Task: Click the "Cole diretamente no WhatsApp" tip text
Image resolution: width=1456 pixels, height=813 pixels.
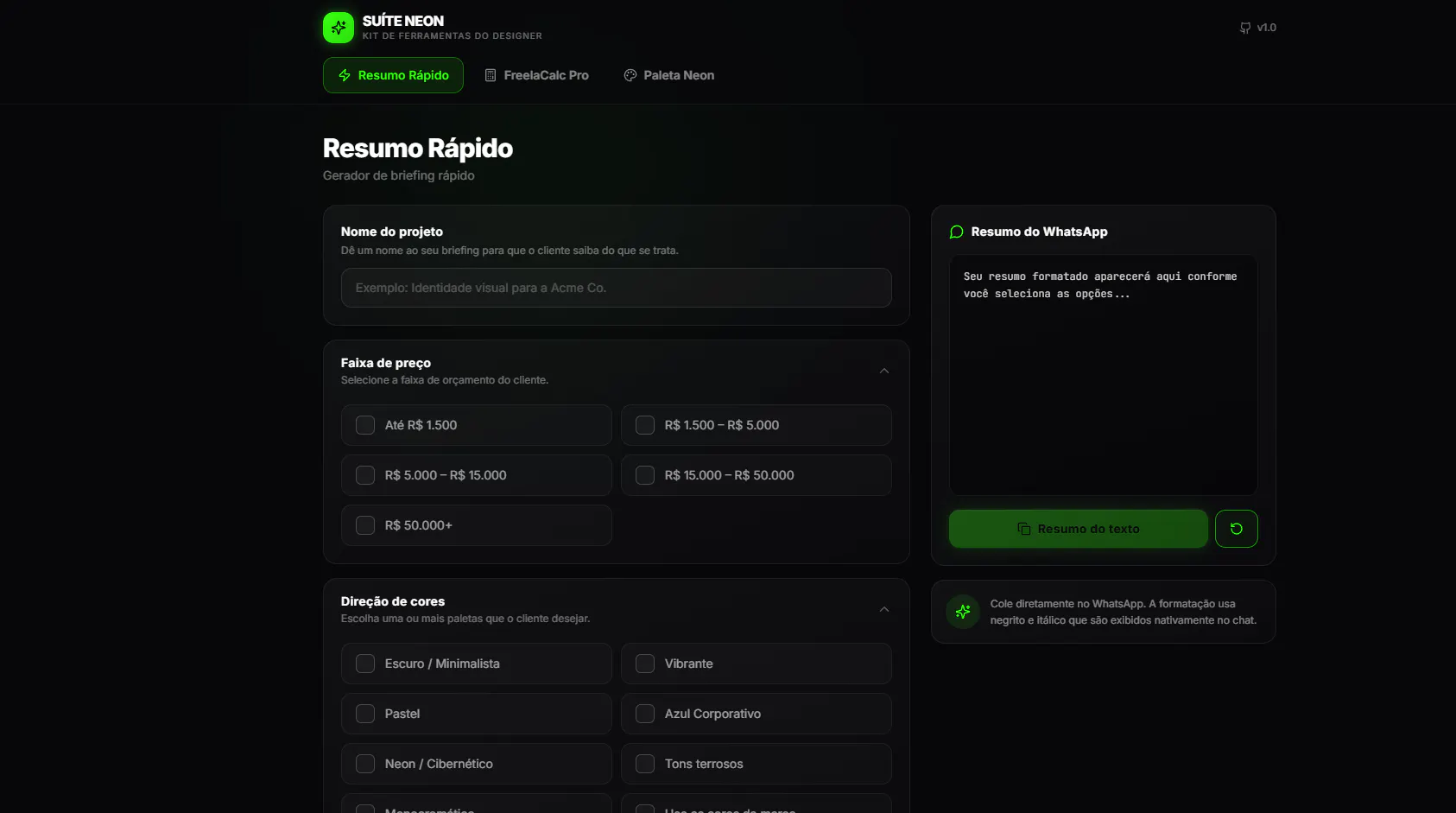Action: pos(1124,612)
